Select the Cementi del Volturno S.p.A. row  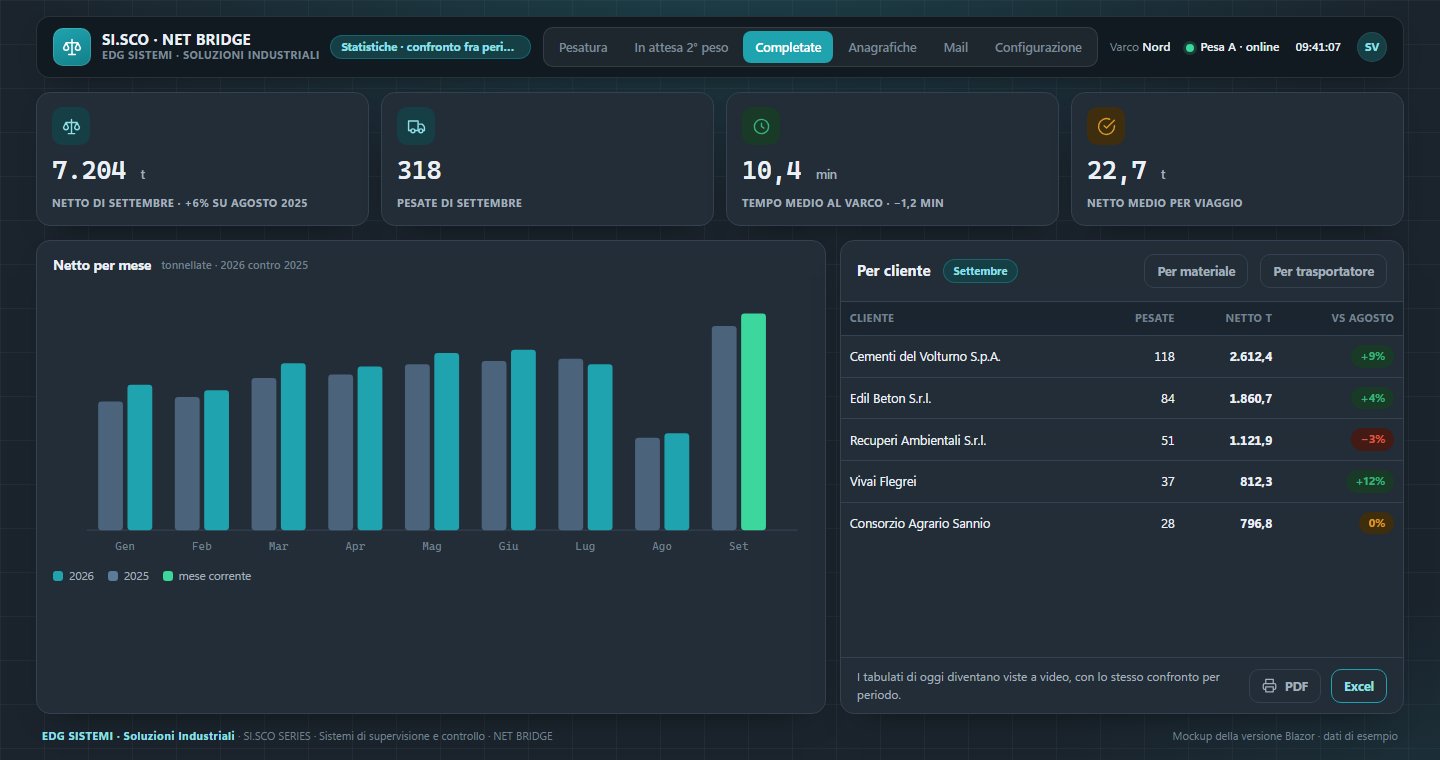(x=1121, y=357)
